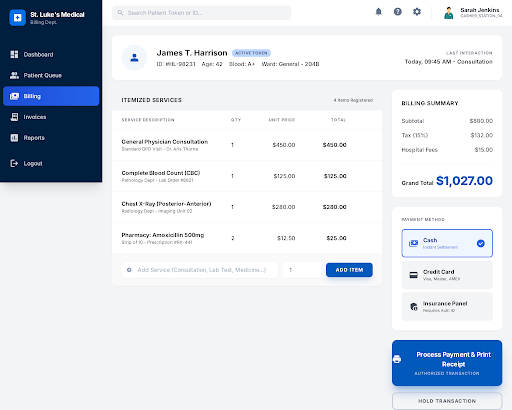Viewport: 512px width, 410px height.
Task: Click the St. Luke's Medical logo icon
Action: click(x=17, y=18)
